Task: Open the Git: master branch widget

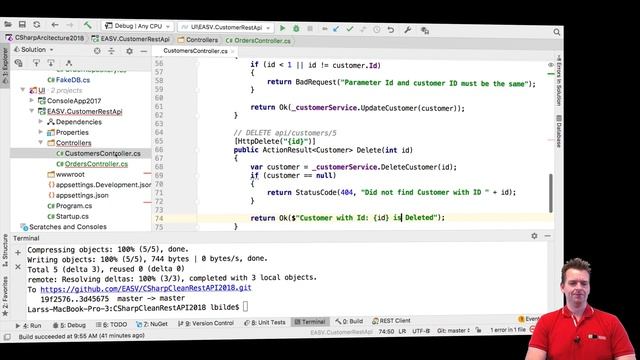Action: [453, 331]
